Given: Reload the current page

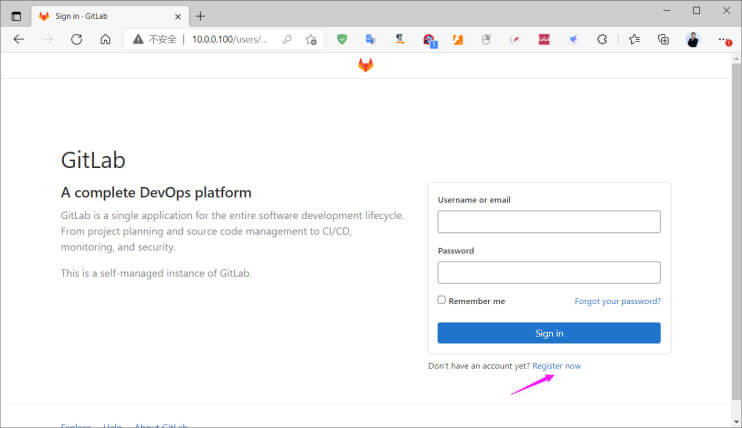Looking at the screenshot, I should pos(77,39).
